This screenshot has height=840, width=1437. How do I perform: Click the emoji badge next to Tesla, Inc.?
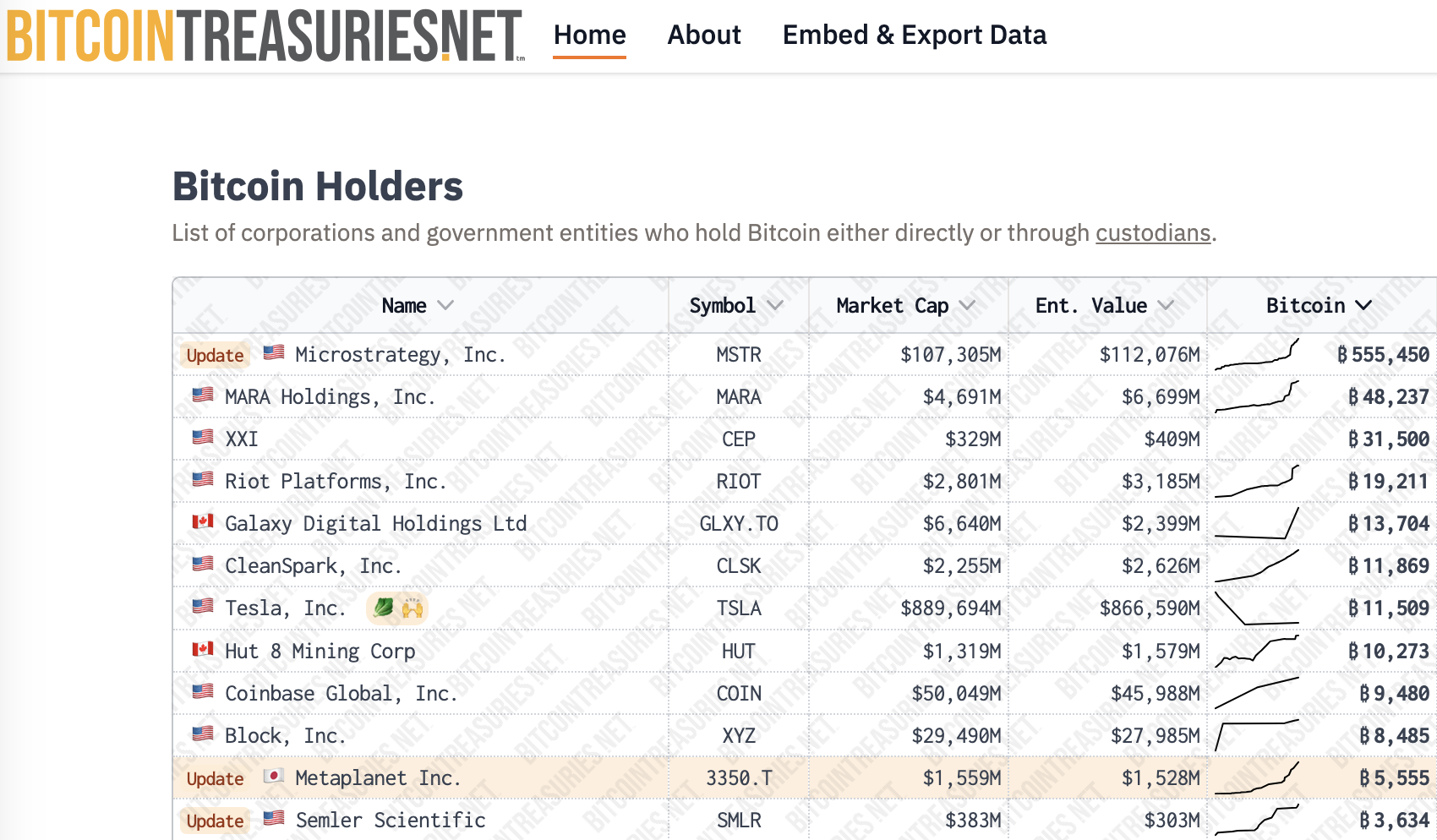[397, 608]
